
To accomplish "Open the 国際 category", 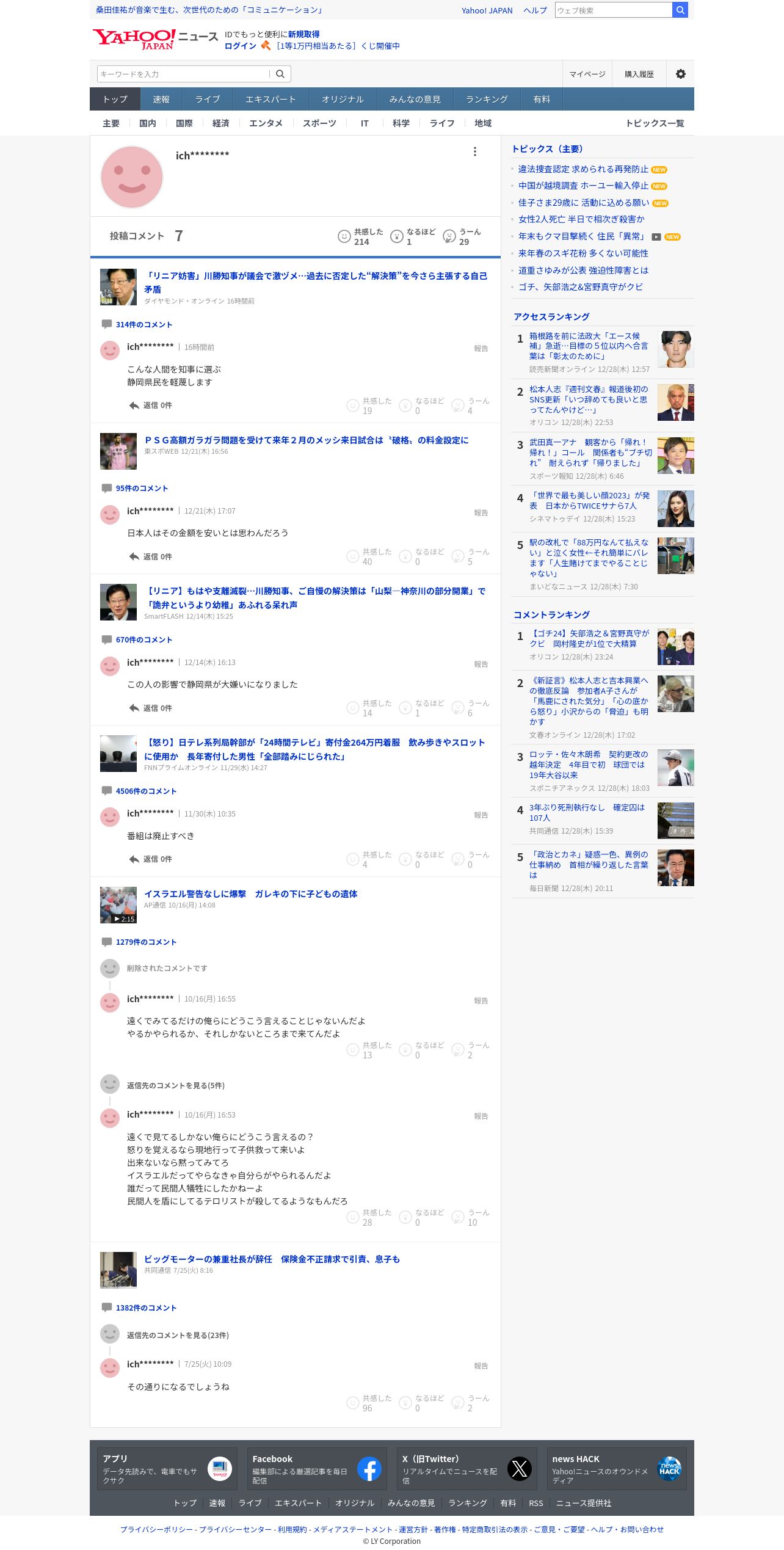I will tap(184, 123).
